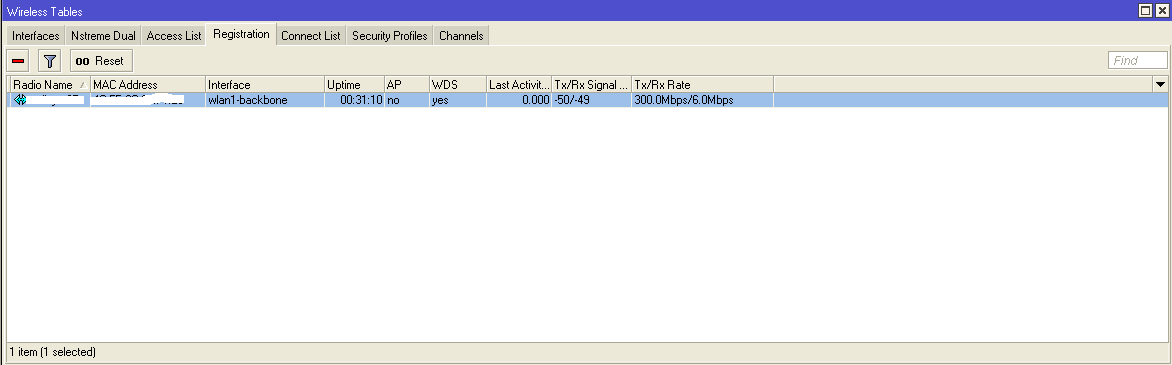
Task: Open the filter funnel tool
Action: [50, 61]
